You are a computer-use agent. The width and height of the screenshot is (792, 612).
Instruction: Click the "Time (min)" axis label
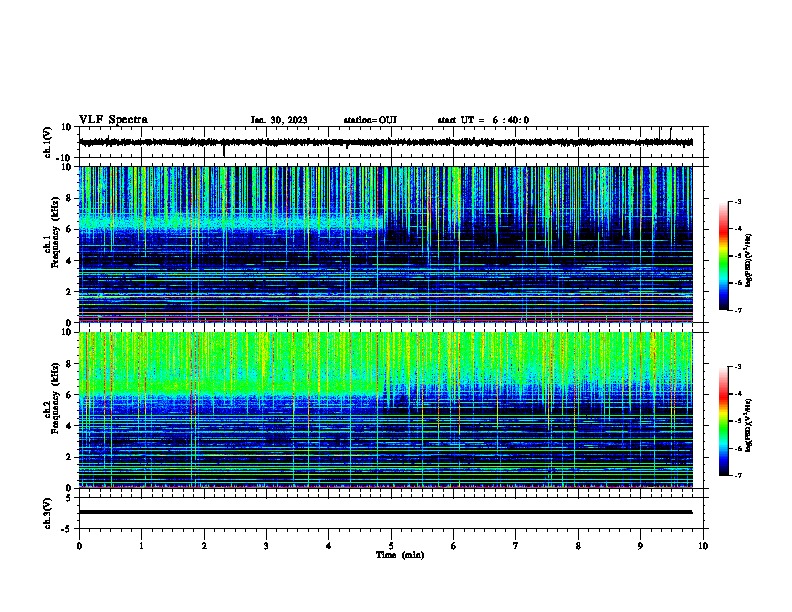pyautogui.click(x=400, y=555)
